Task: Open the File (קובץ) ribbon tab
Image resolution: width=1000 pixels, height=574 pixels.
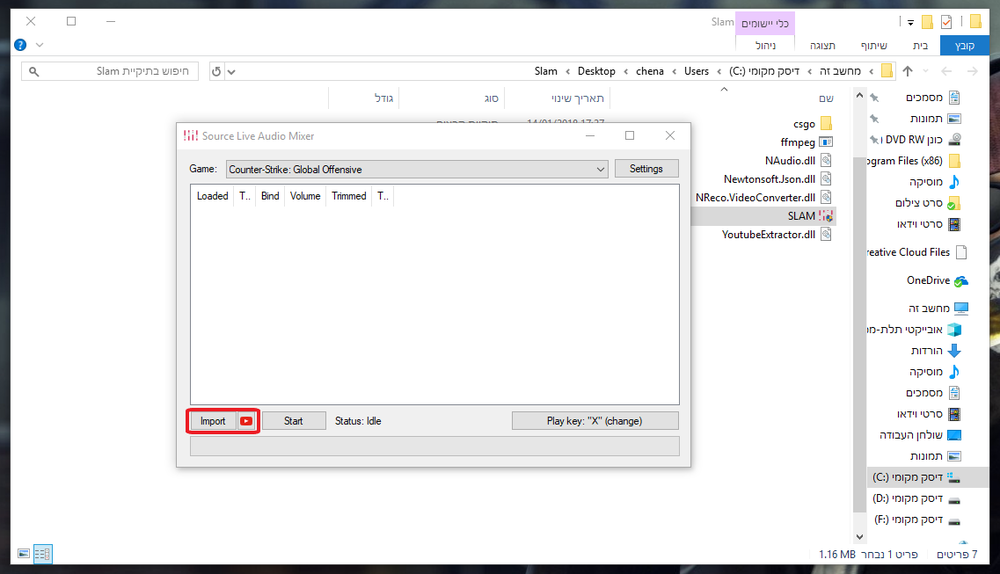Action: pyautogui.click(x=964, y=45)
